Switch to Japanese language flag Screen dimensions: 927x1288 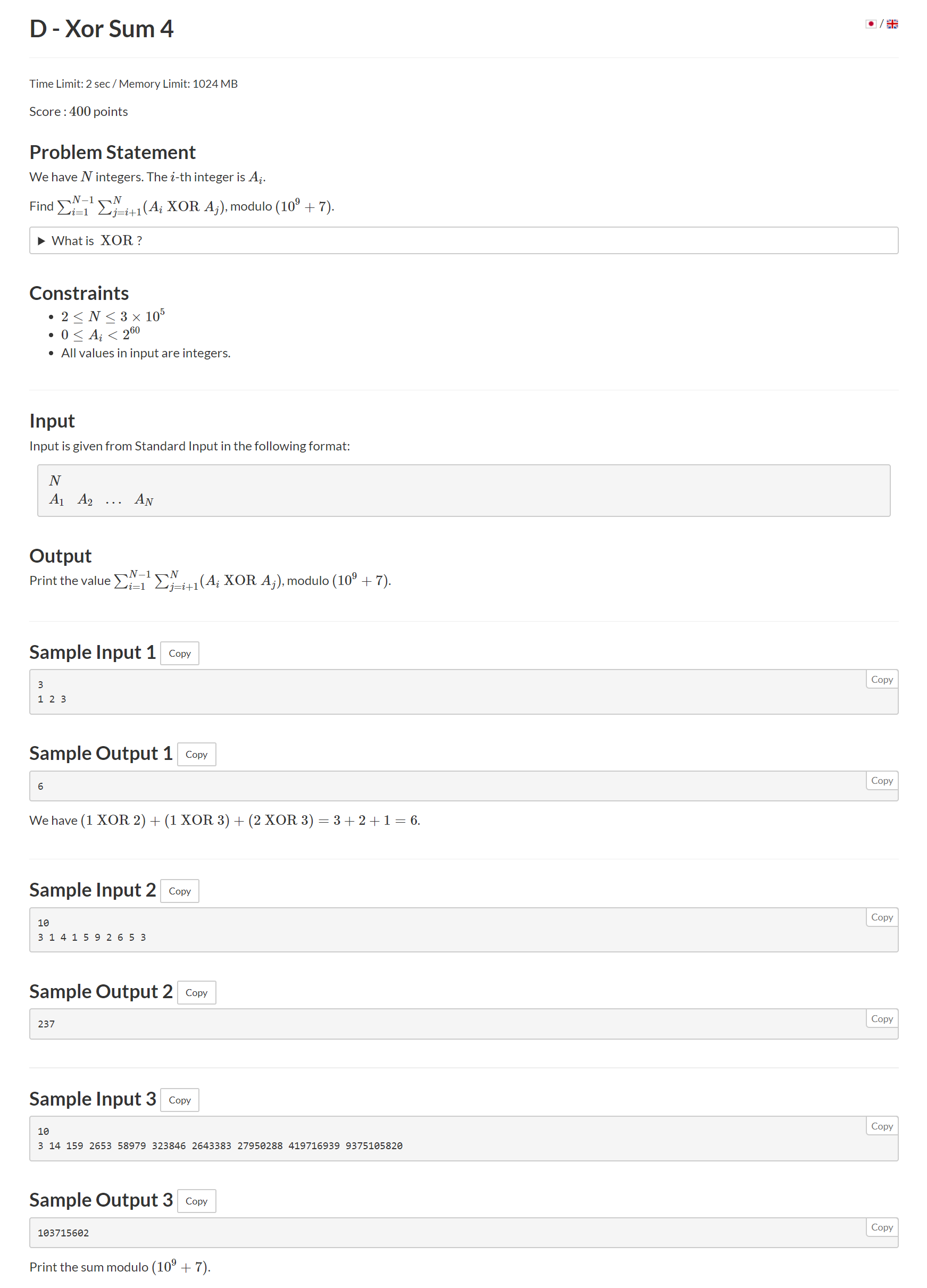tap(870, 24)
